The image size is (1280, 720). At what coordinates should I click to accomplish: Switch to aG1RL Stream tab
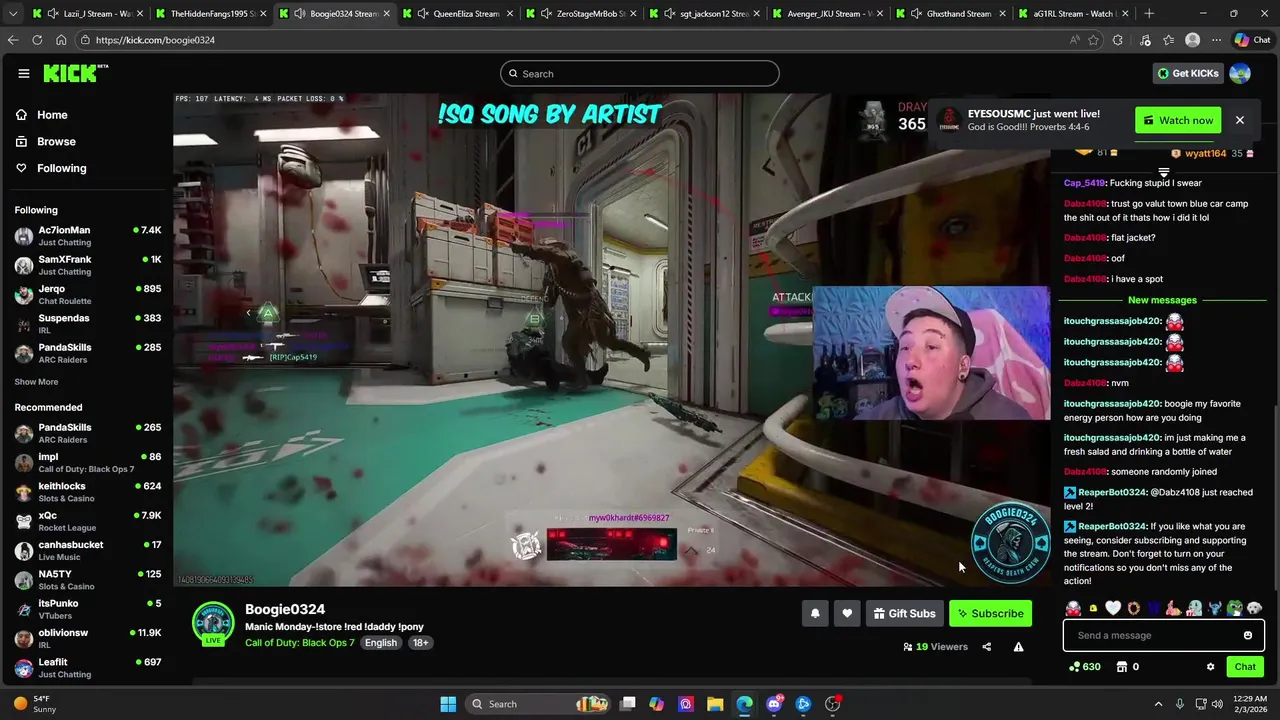[1074, 14]
